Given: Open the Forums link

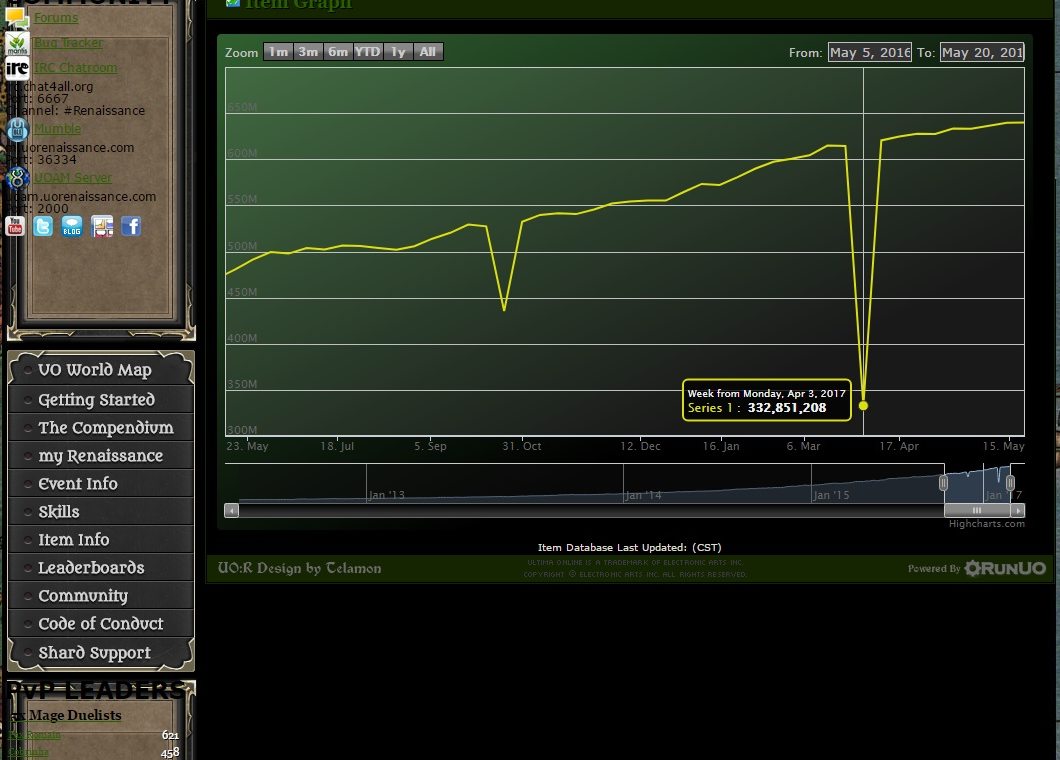Looking at the screenshot, I should coord(56,18).
